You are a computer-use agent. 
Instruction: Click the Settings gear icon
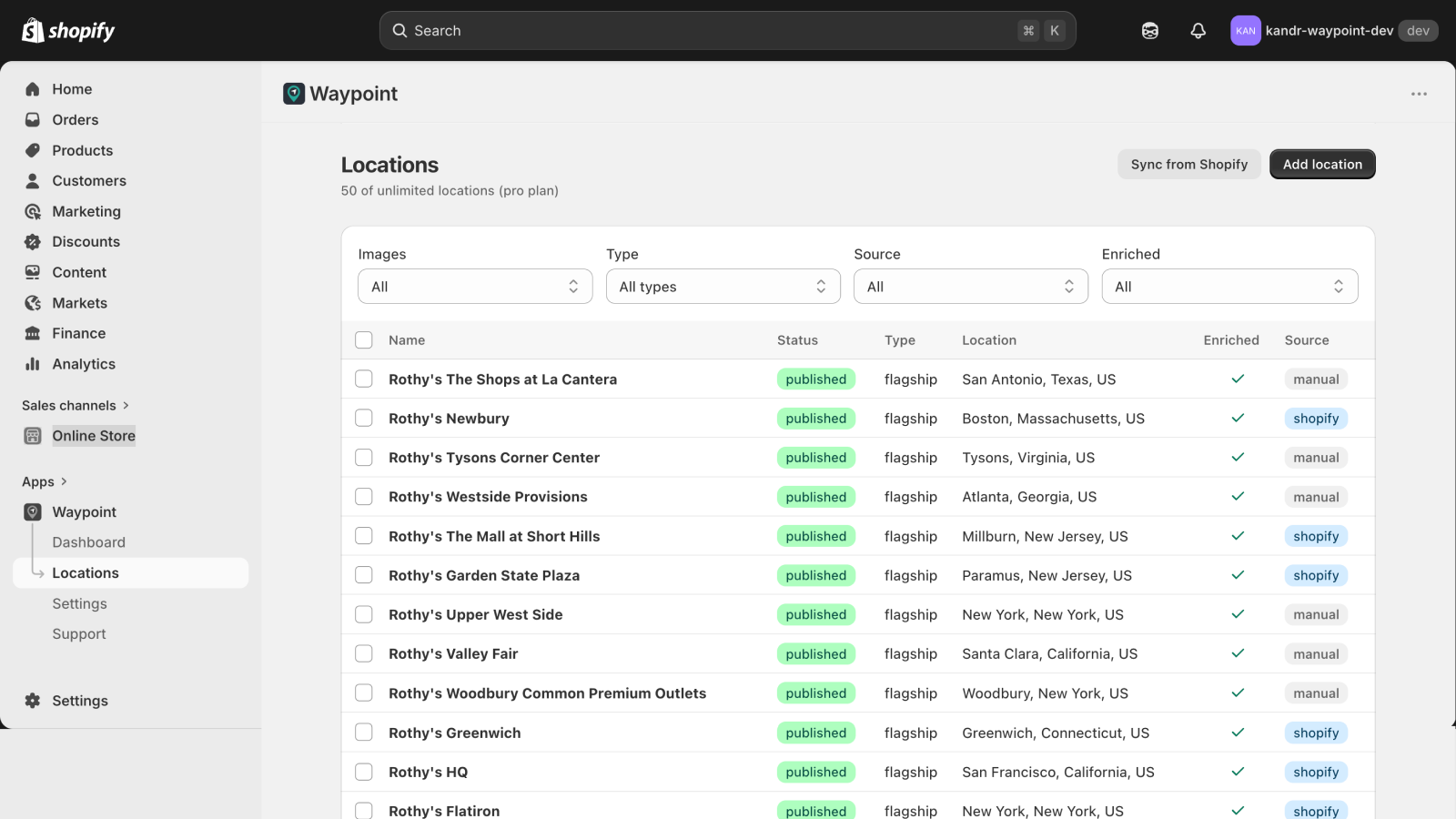33,701
